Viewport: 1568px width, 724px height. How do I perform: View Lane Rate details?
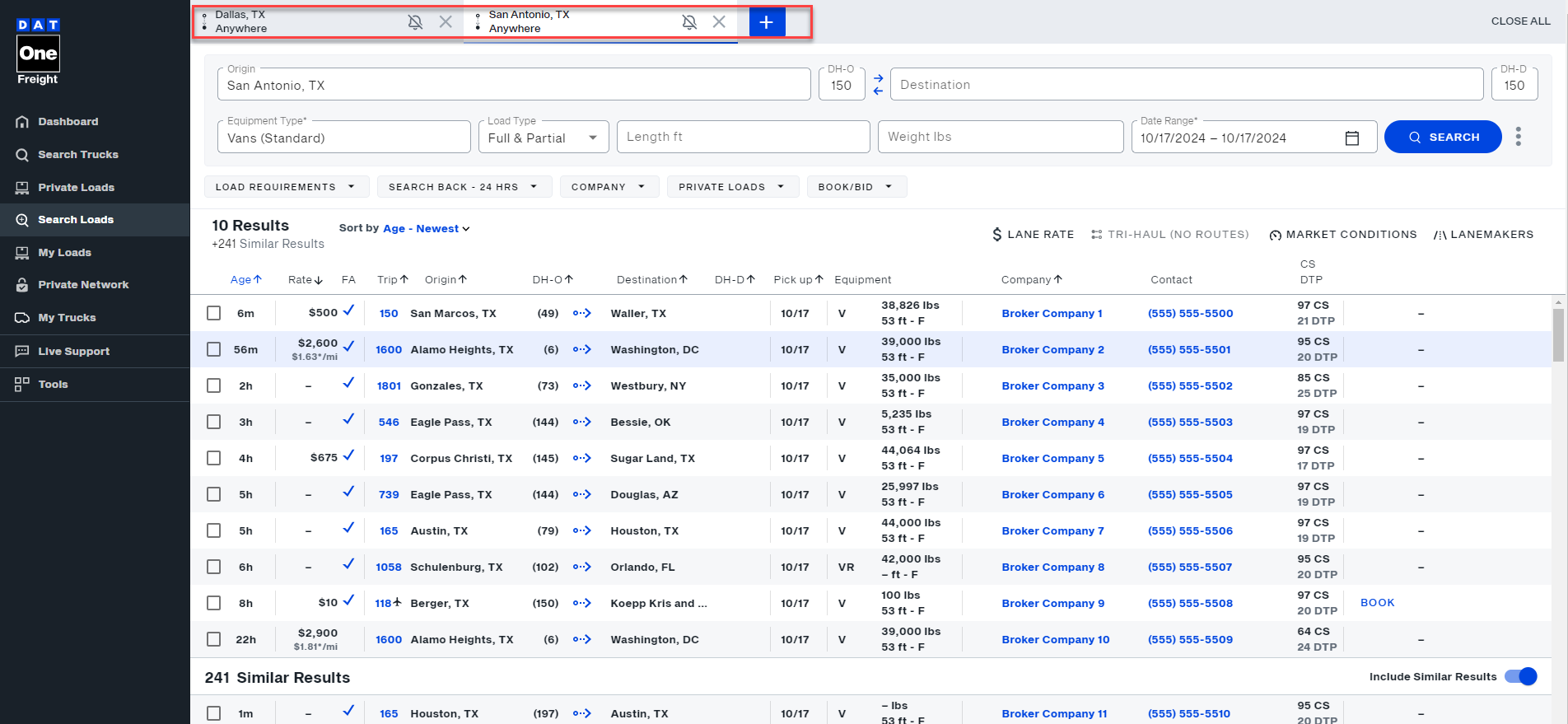pyautogui.click(x=1033, y=235)
